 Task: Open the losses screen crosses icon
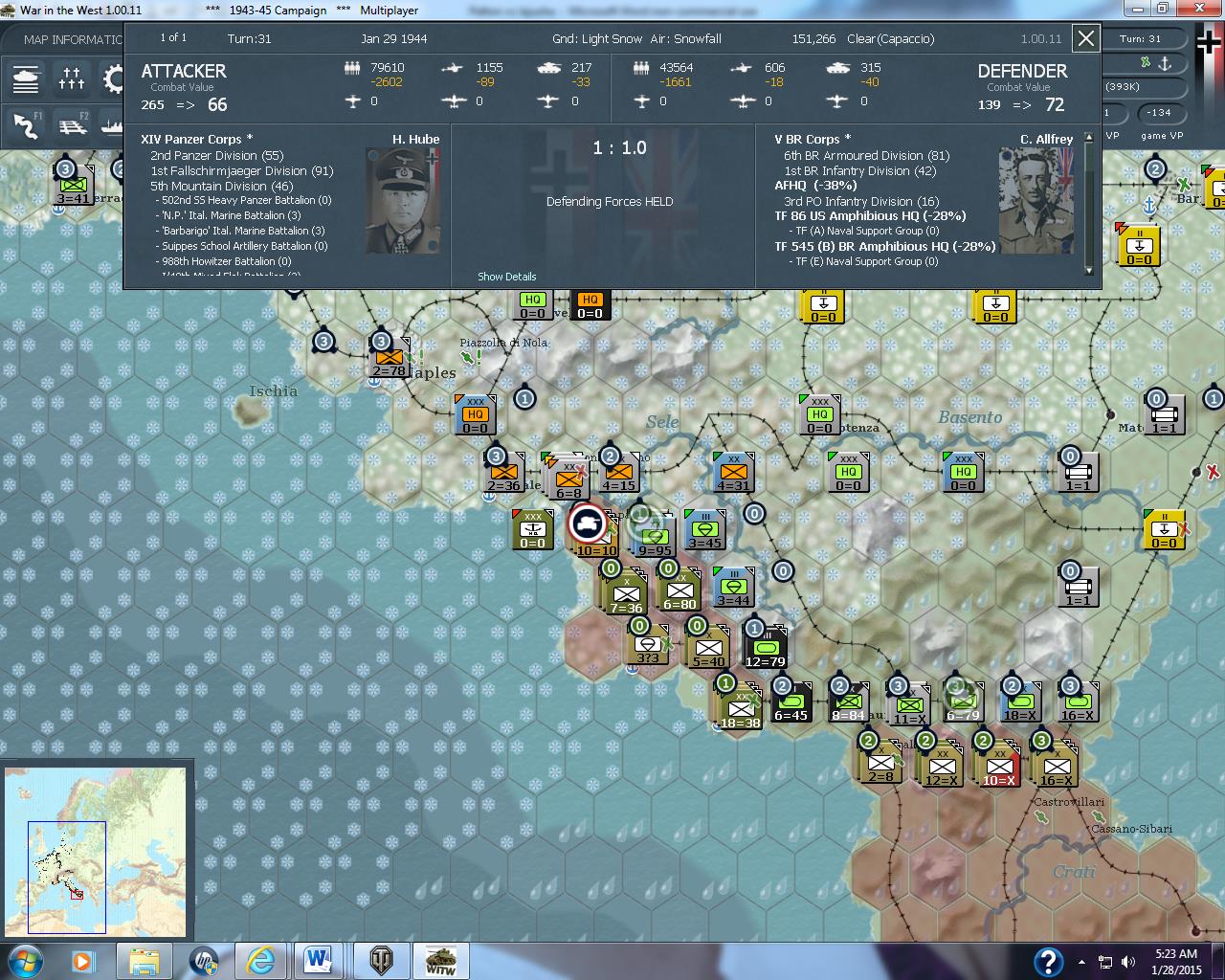click(x=72, y=78)
